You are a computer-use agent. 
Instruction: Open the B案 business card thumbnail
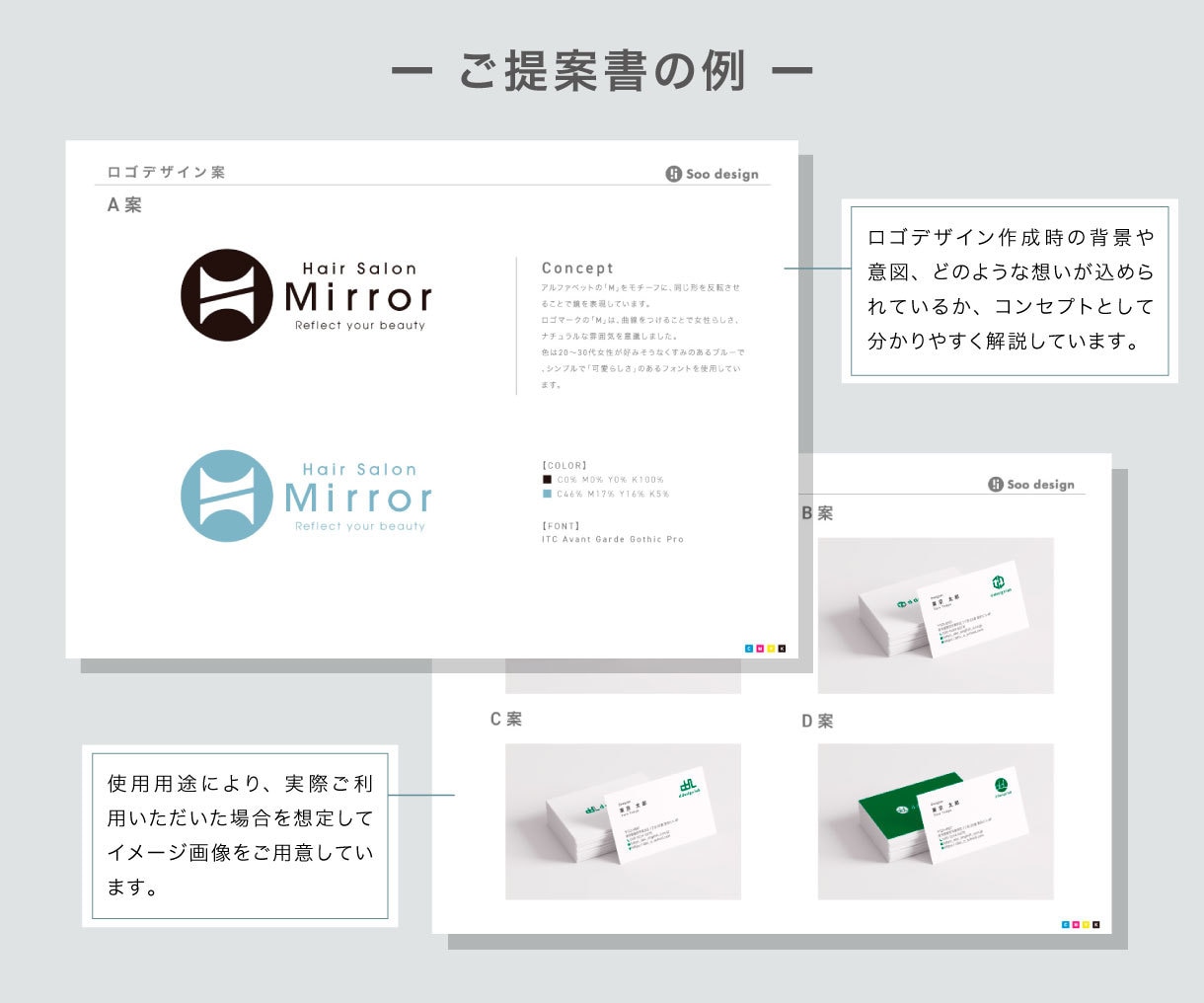(x=936, y=616)
